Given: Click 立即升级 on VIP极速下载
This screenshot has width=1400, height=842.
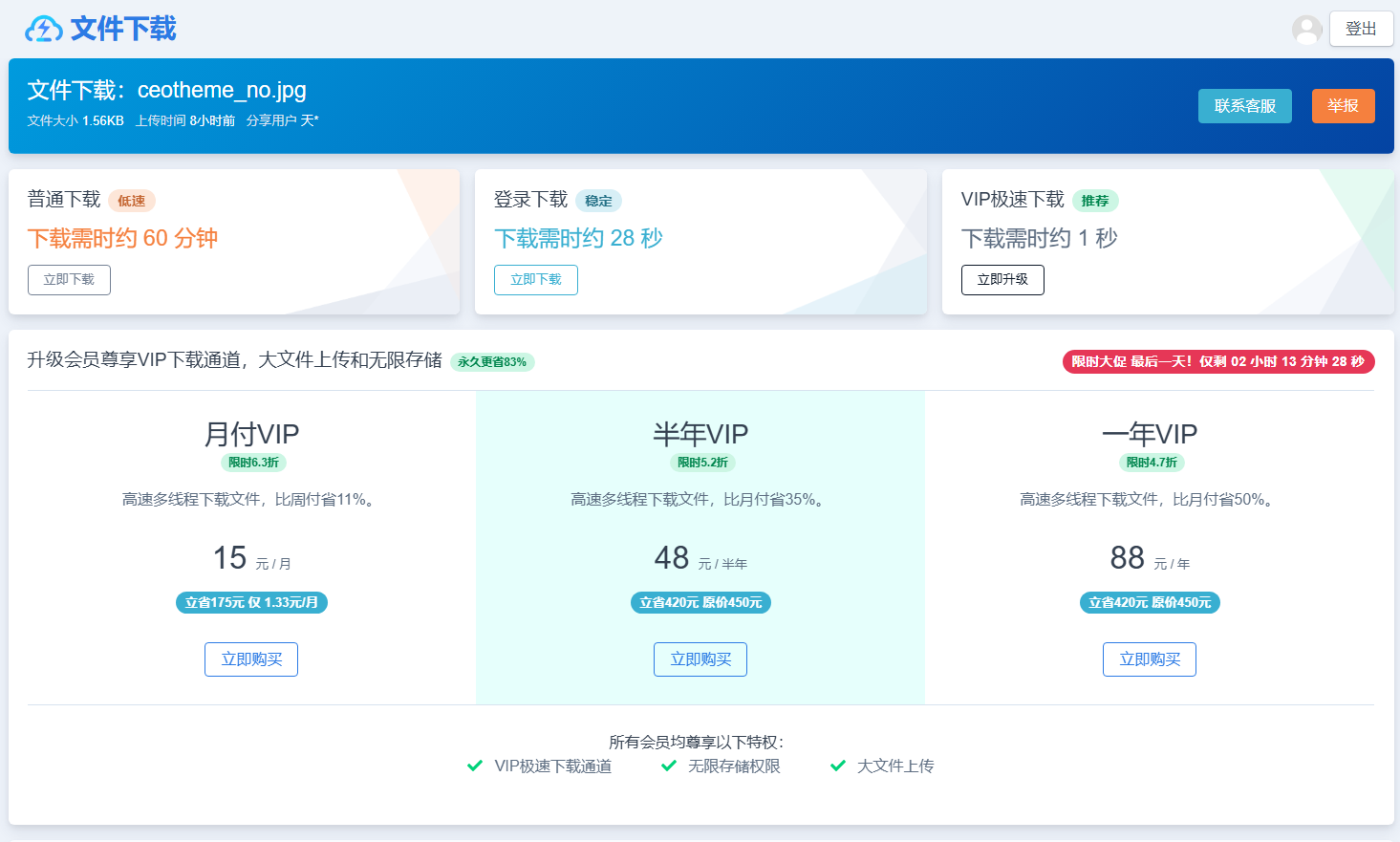Looking at the screenshot, I should [x=1002, y=279].
